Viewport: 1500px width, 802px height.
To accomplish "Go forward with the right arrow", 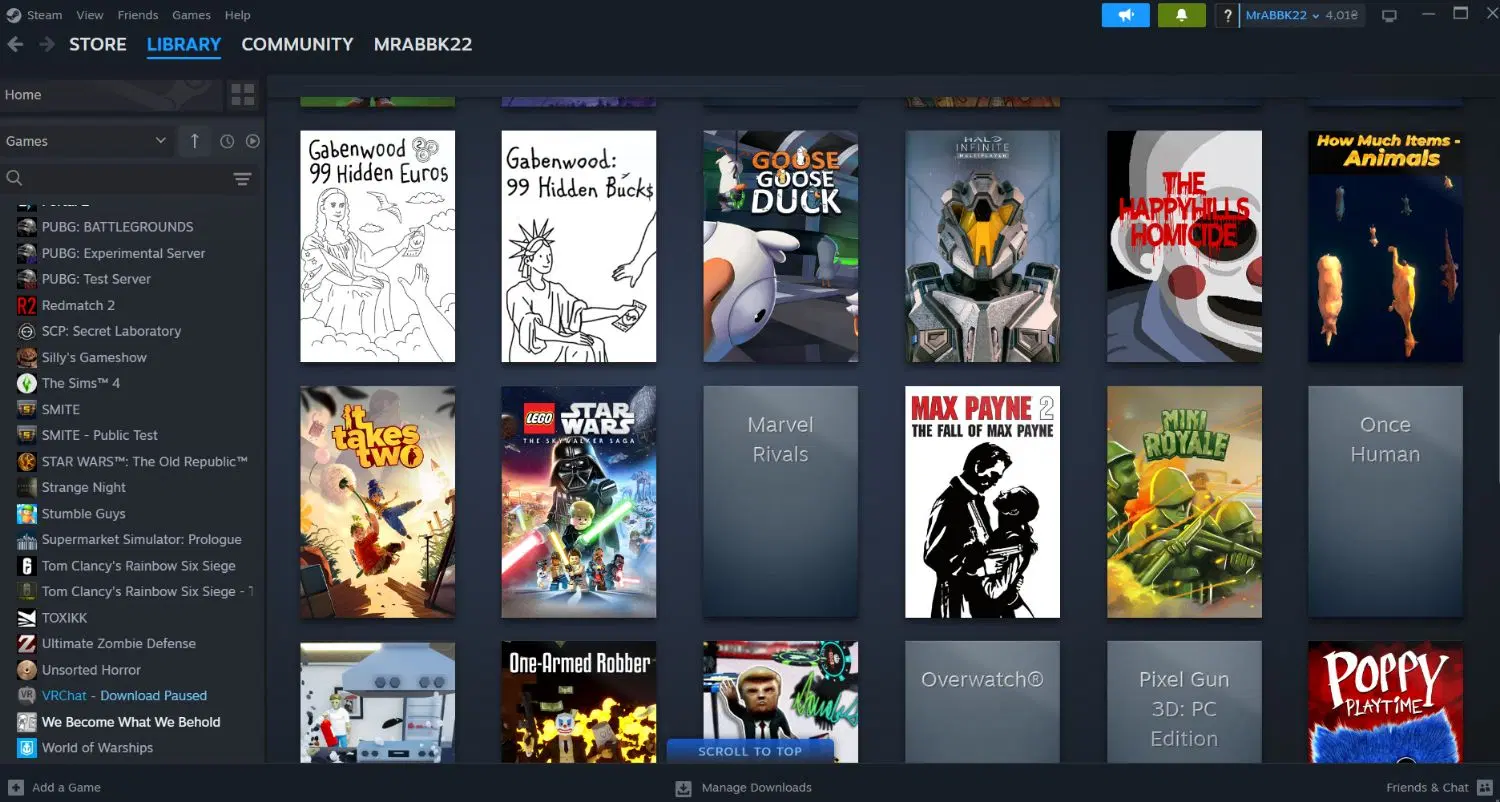I will (x=46, y=44).
